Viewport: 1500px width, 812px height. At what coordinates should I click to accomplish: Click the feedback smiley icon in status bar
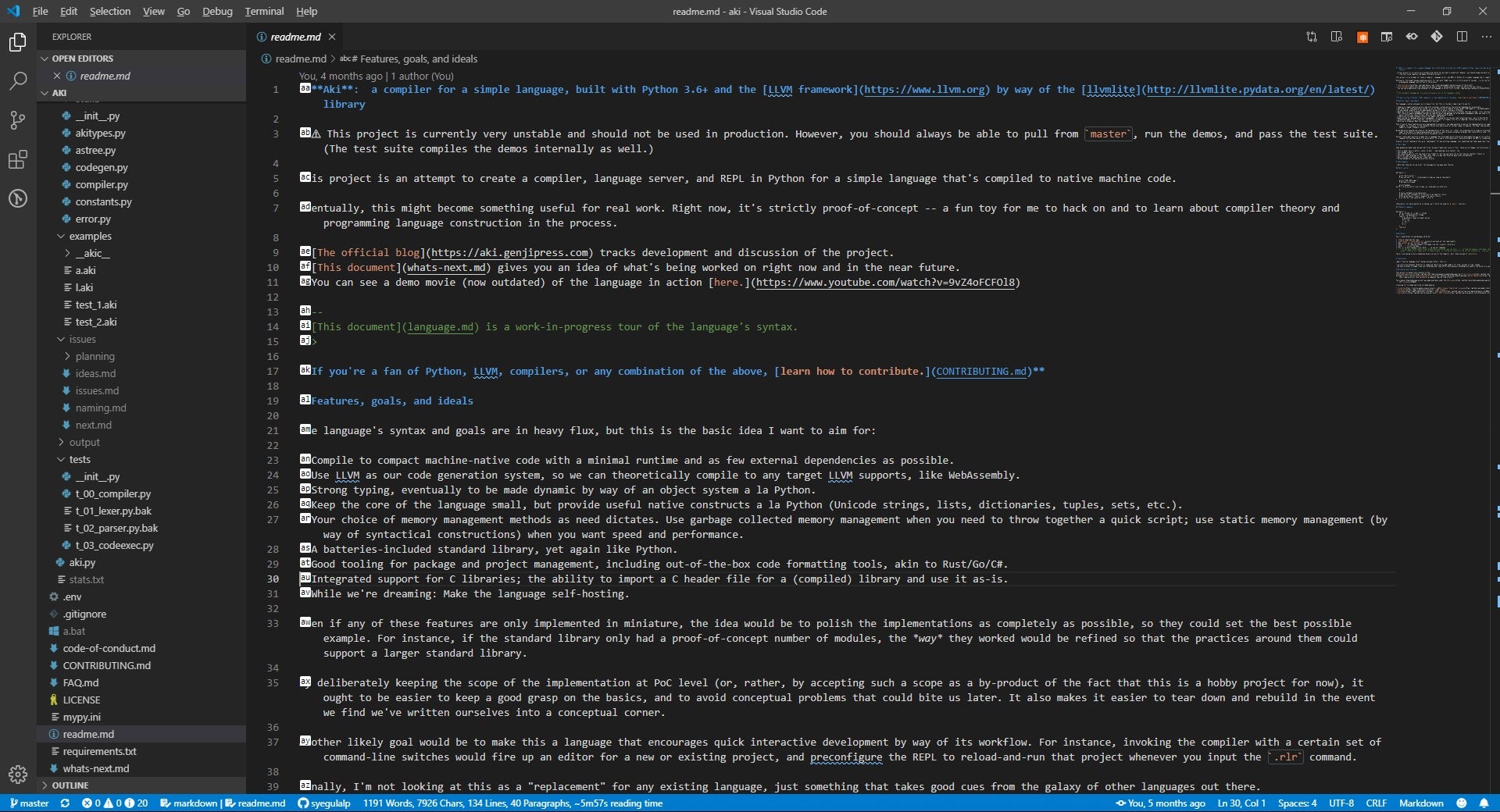(x=1462, y=803)
